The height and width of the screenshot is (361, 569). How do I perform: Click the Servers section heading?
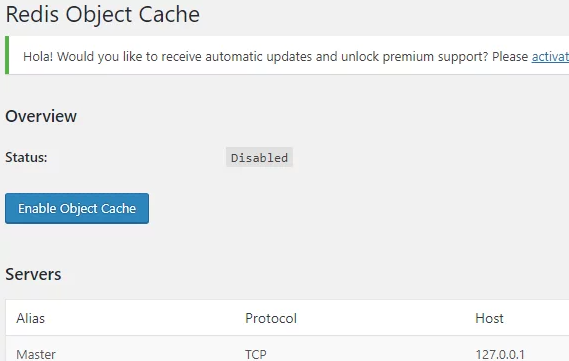click(33, 274)
